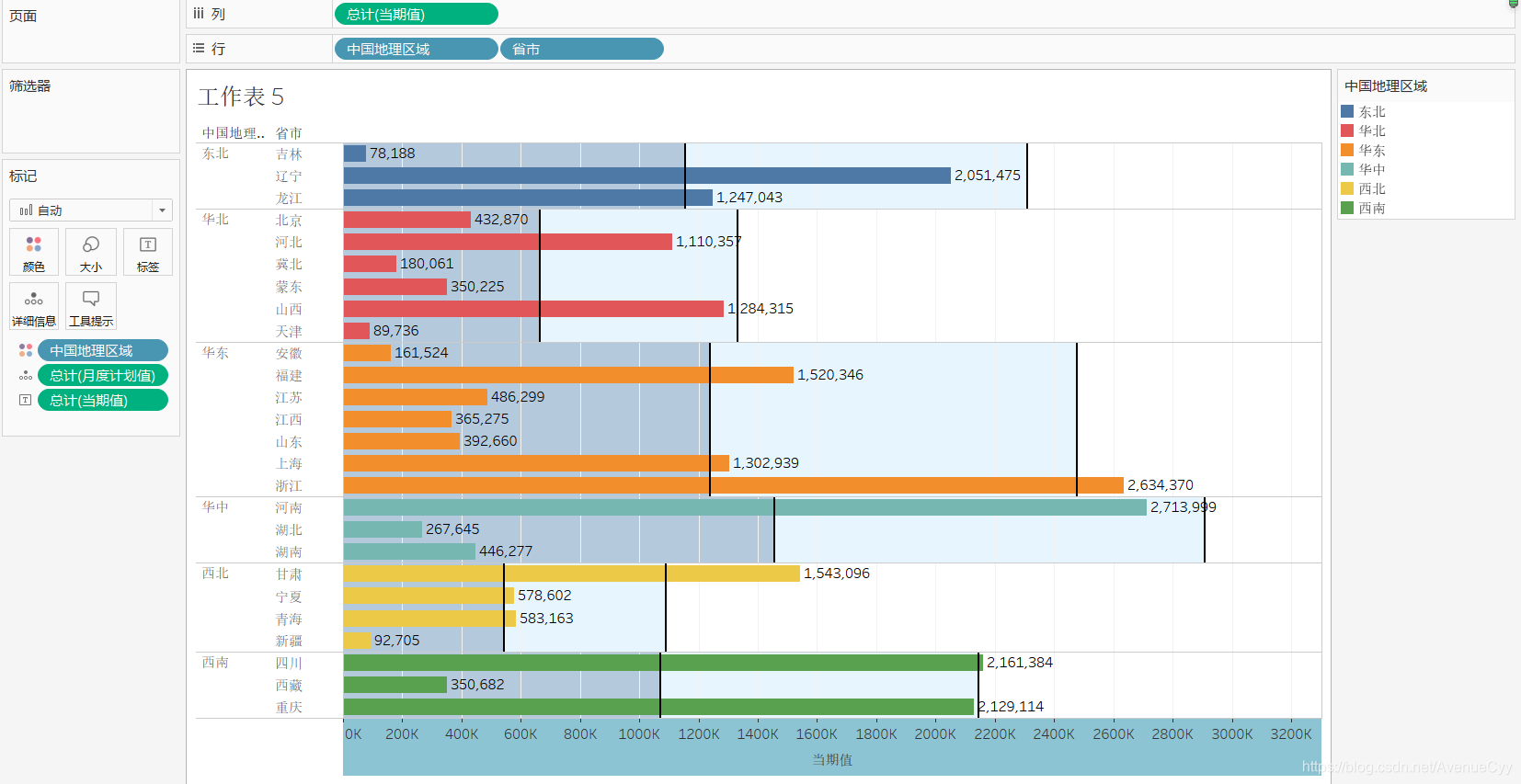Open the mark type dropdown 自动

[x=91, y=210]
